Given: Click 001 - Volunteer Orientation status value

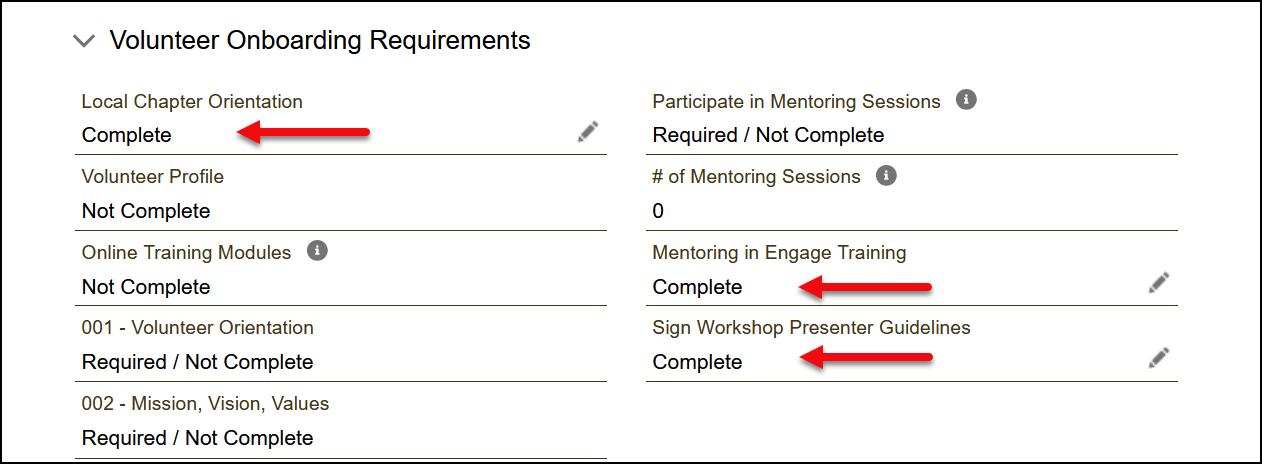Looking at the screenshot, I should [197, 362].
